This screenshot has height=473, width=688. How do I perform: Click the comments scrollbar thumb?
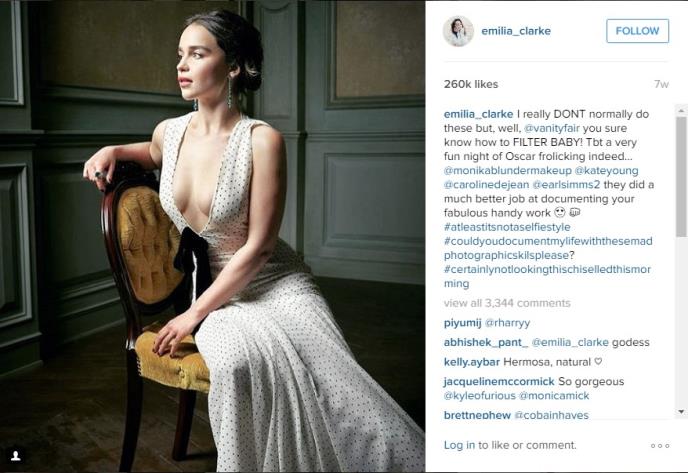(x=681, y=176)
